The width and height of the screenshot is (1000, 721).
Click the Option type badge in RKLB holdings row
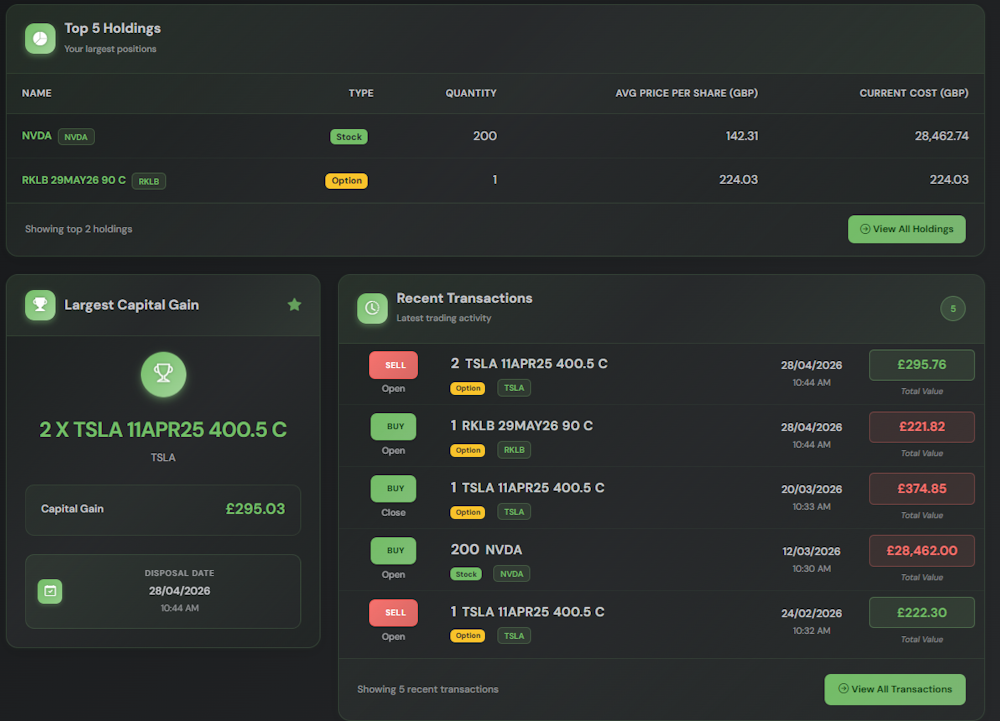coord(346,180)
